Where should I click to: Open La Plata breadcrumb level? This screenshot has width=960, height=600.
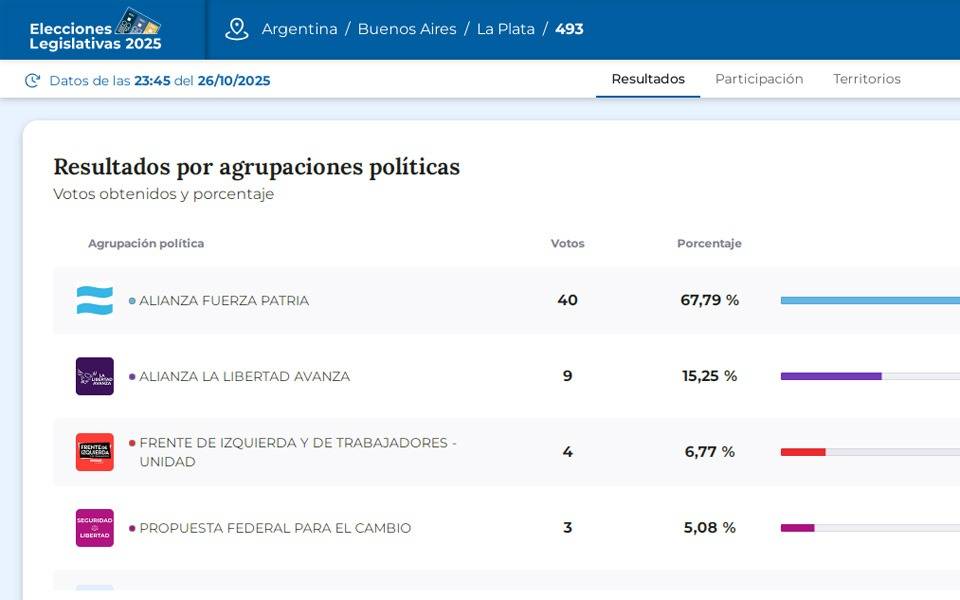(505, 29)
